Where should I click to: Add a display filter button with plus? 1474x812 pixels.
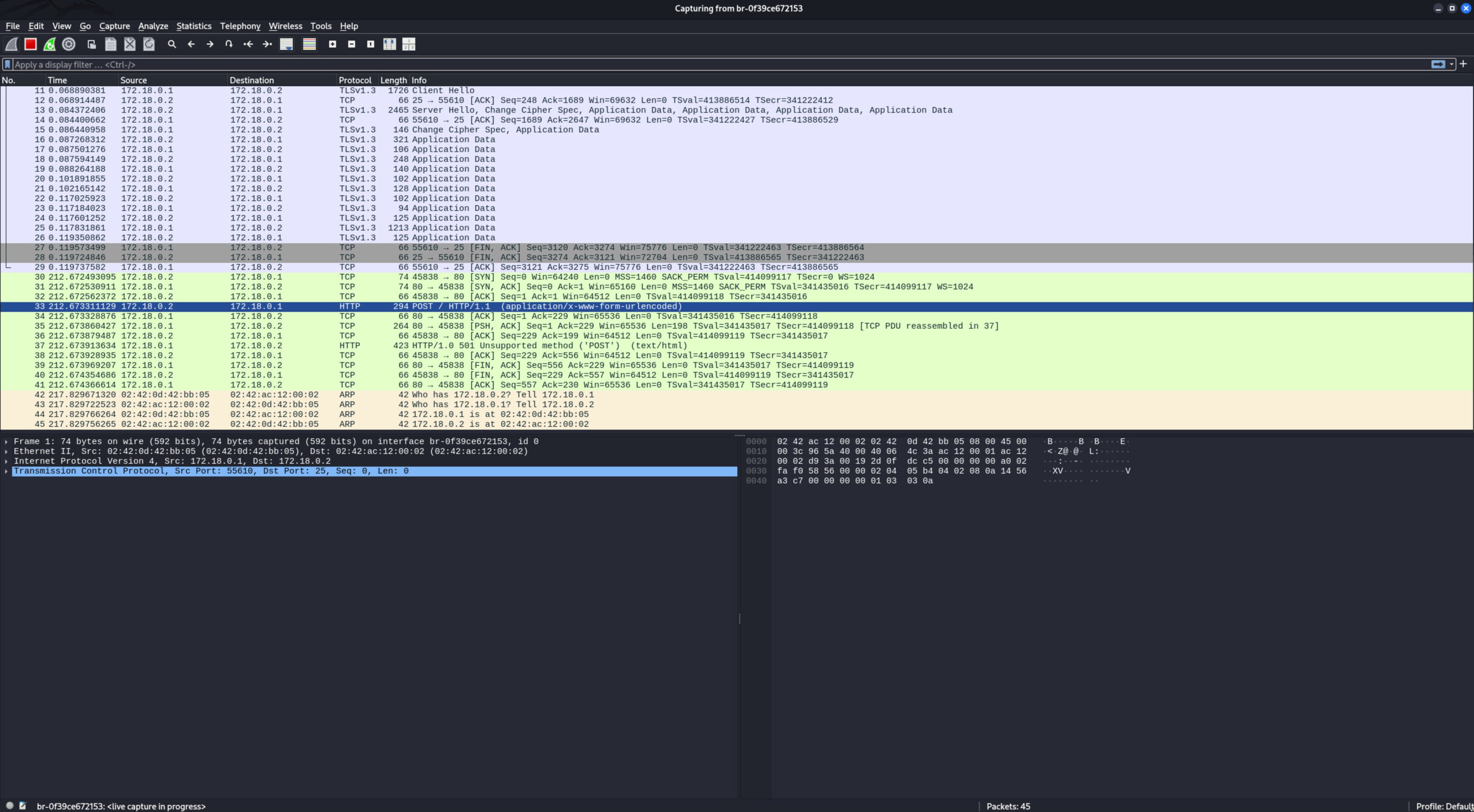pos(1463,64)
